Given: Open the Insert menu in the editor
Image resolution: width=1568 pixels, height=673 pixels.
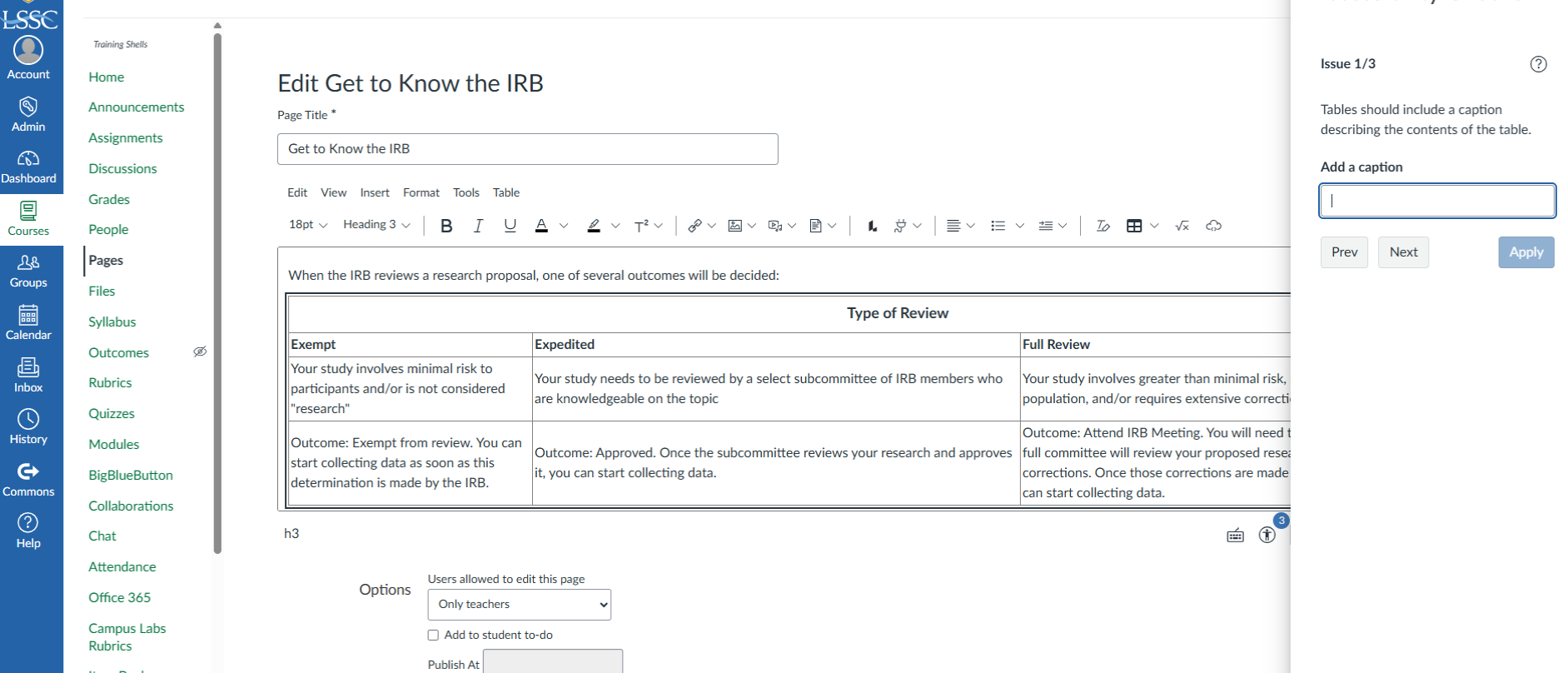Looking at the screenshot, I should coord(374,192).
